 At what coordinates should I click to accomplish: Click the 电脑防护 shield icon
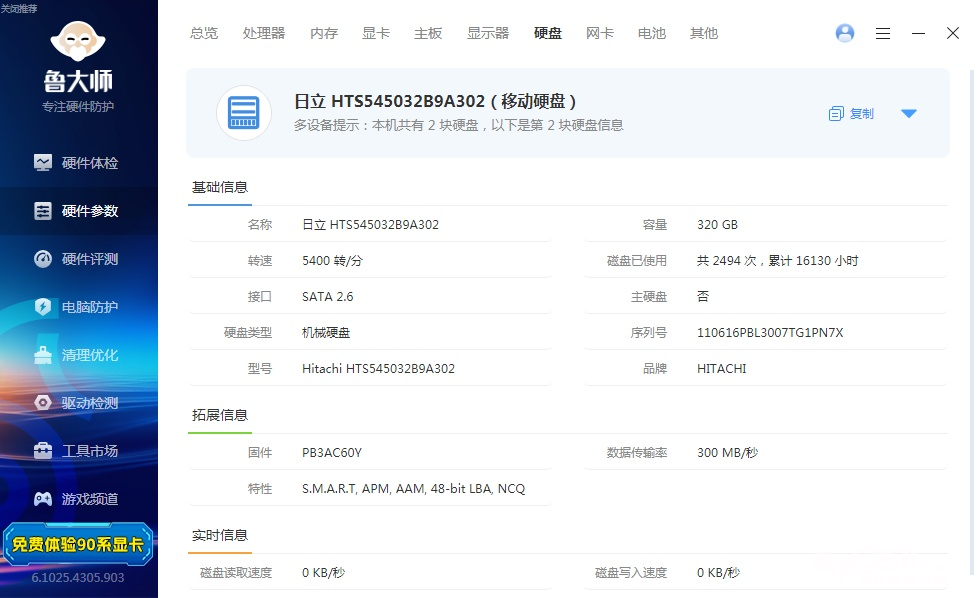tap(43, 307)
